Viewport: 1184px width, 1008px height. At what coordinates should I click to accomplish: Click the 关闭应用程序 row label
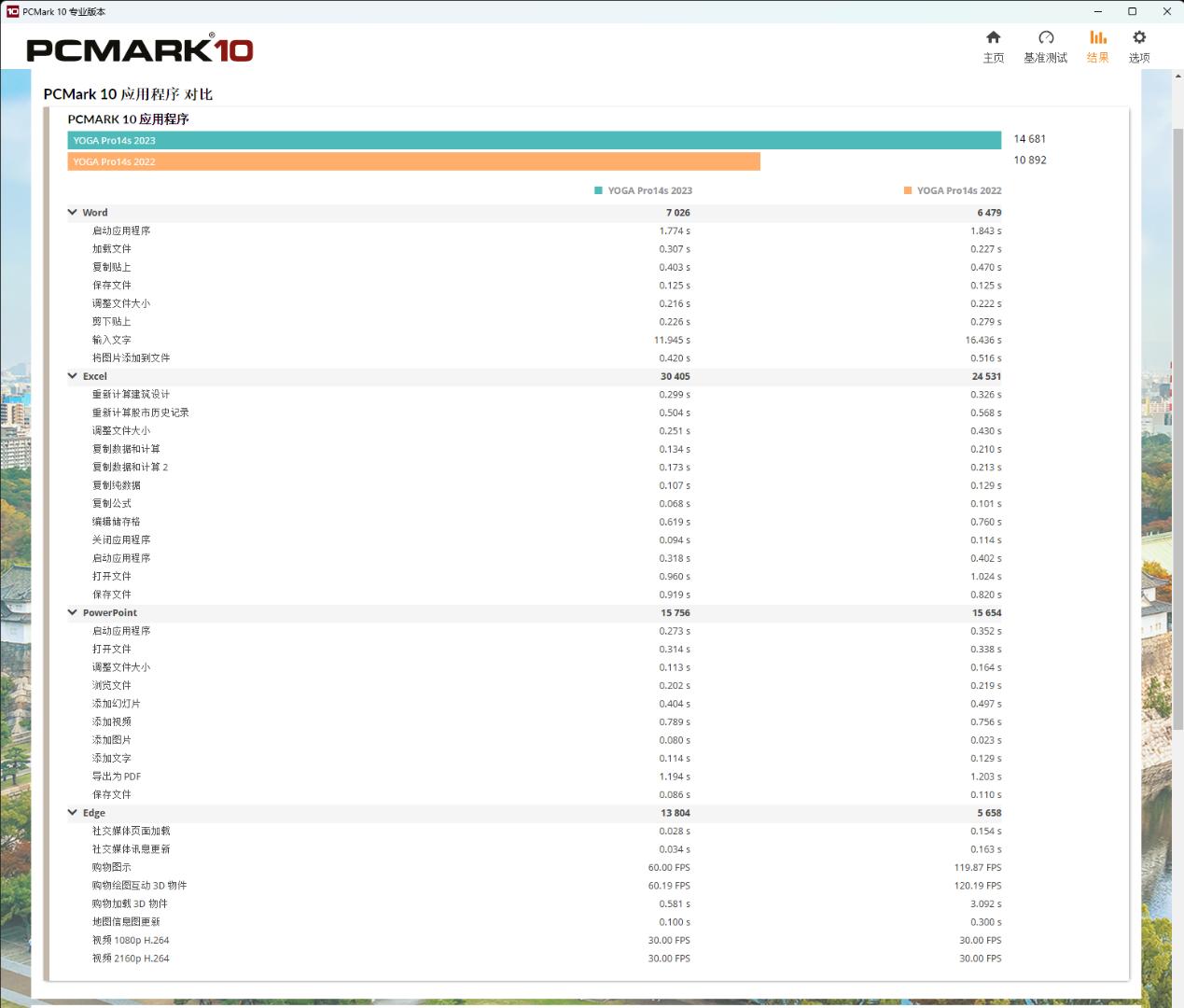(x=121, y=540)
